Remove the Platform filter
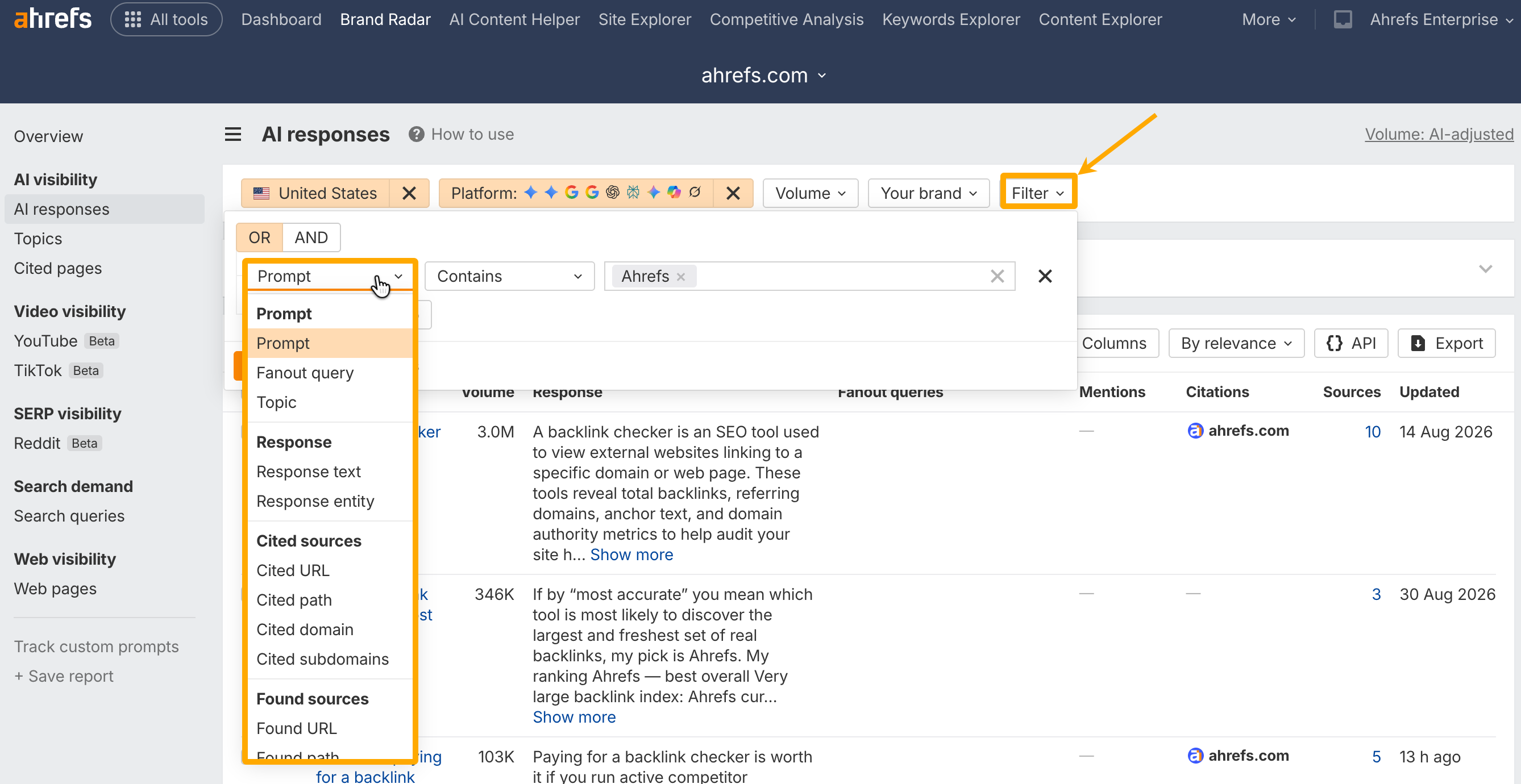Image resolution: width=1521 pixels, height=784 pixels. 733,193
